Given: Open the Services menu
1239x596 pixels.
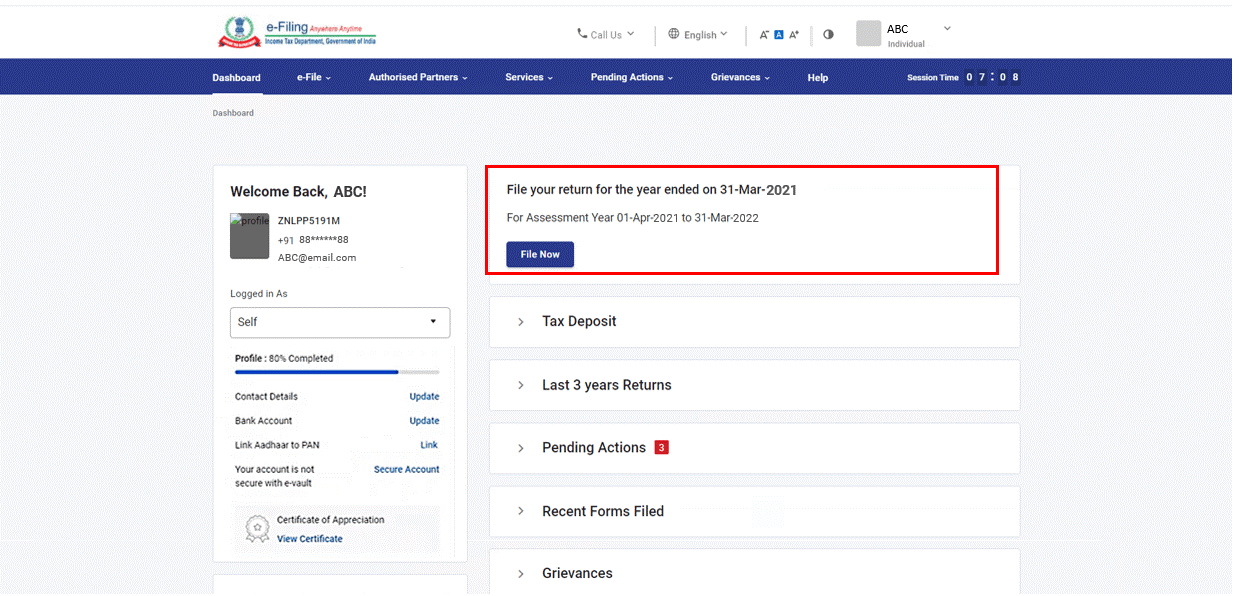Looking at the screenshot, I should point(528,77).
